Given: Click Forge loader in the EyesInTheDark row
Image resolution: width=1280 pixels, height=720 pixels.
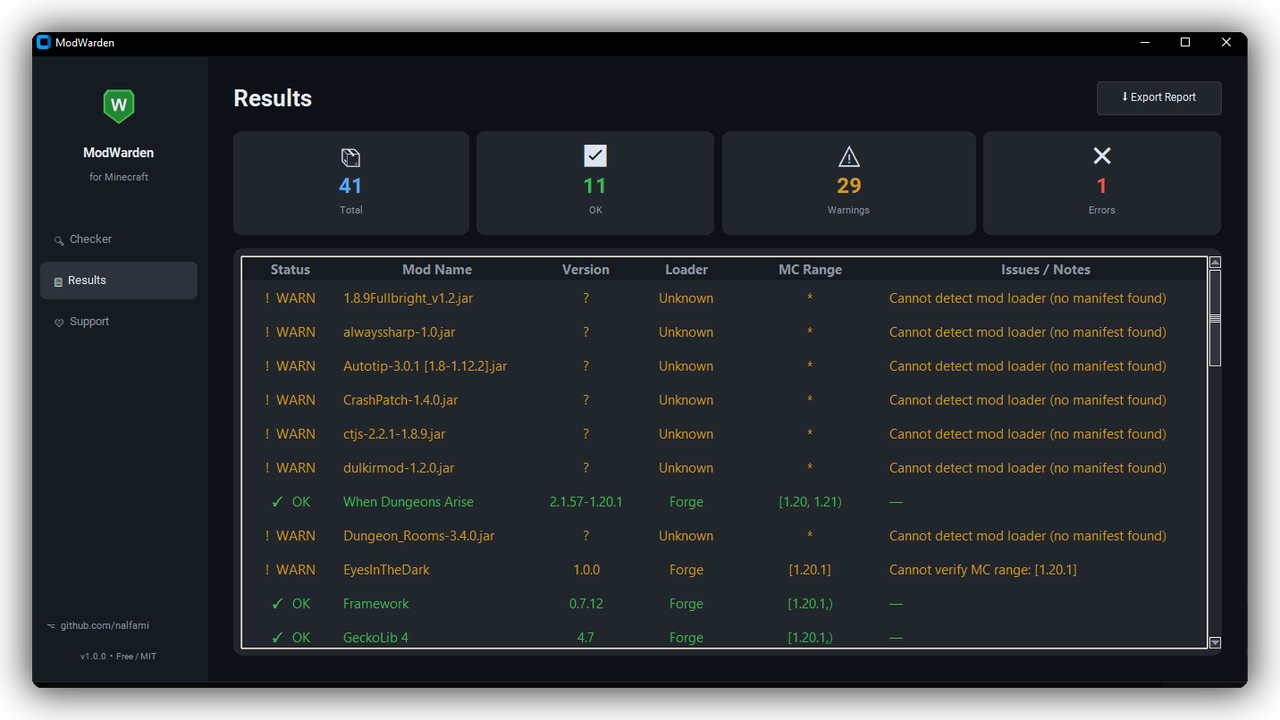Looking at the screenshot, I should (686, 570).
